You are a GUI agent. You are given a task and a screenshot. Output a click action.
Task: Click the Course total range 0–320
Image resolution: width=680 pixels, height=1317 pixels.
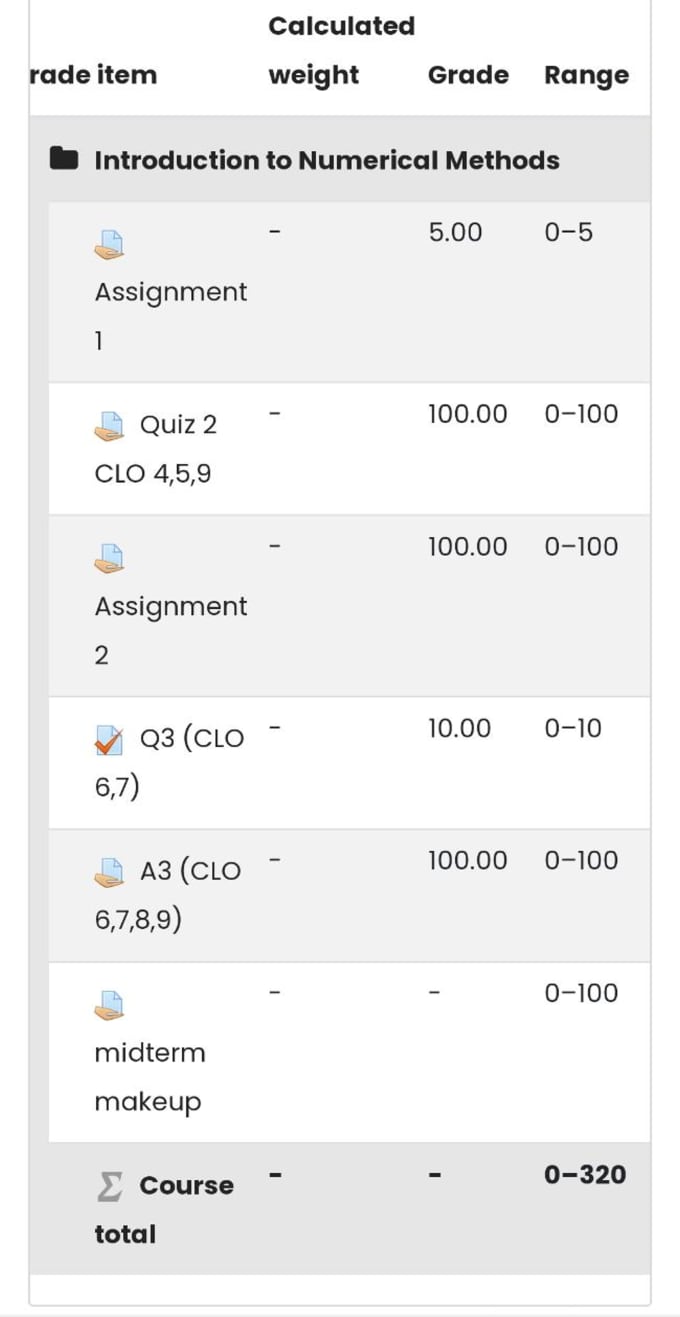point(585,1175)
